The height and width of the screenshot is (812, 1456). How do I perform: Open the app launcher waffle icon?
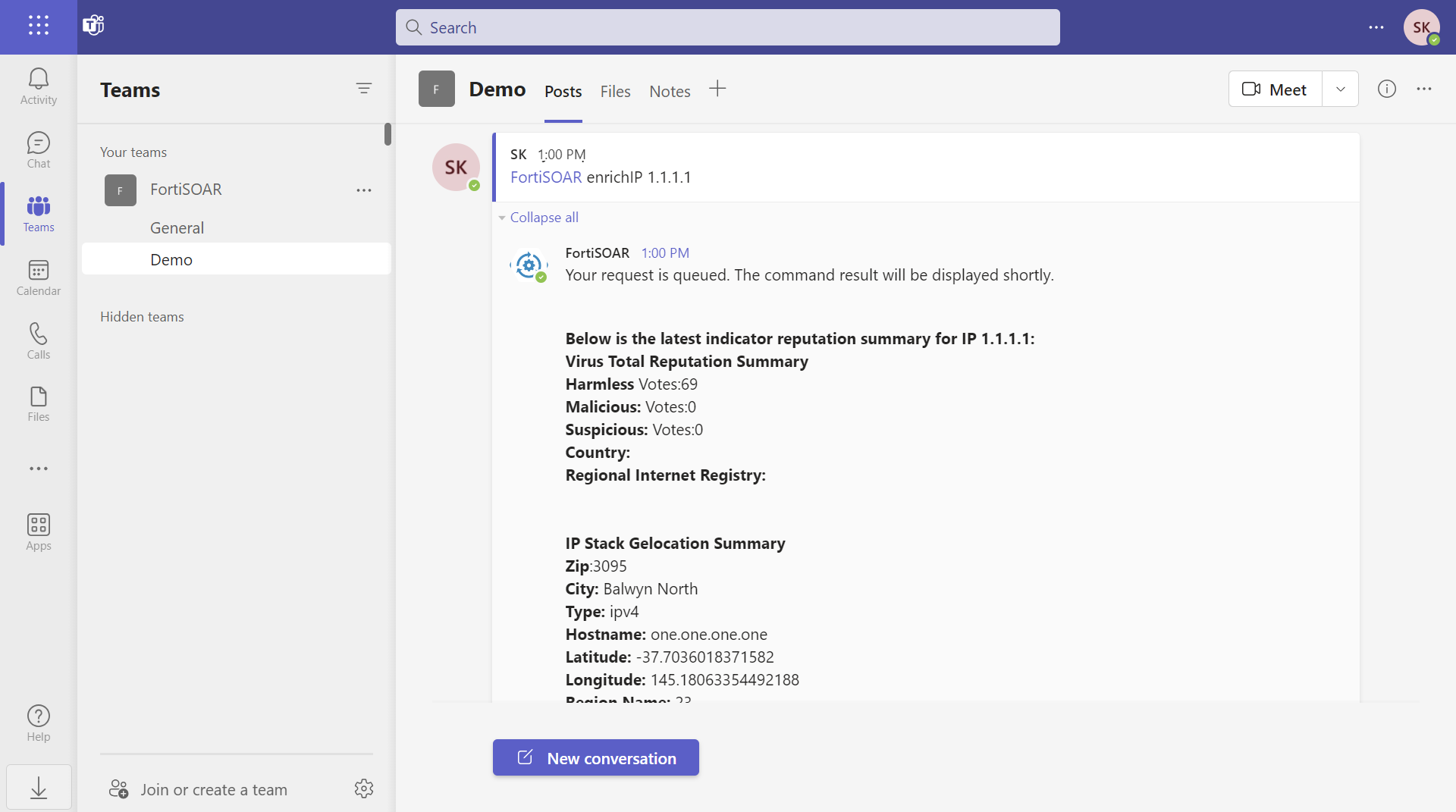click(39, 26)
